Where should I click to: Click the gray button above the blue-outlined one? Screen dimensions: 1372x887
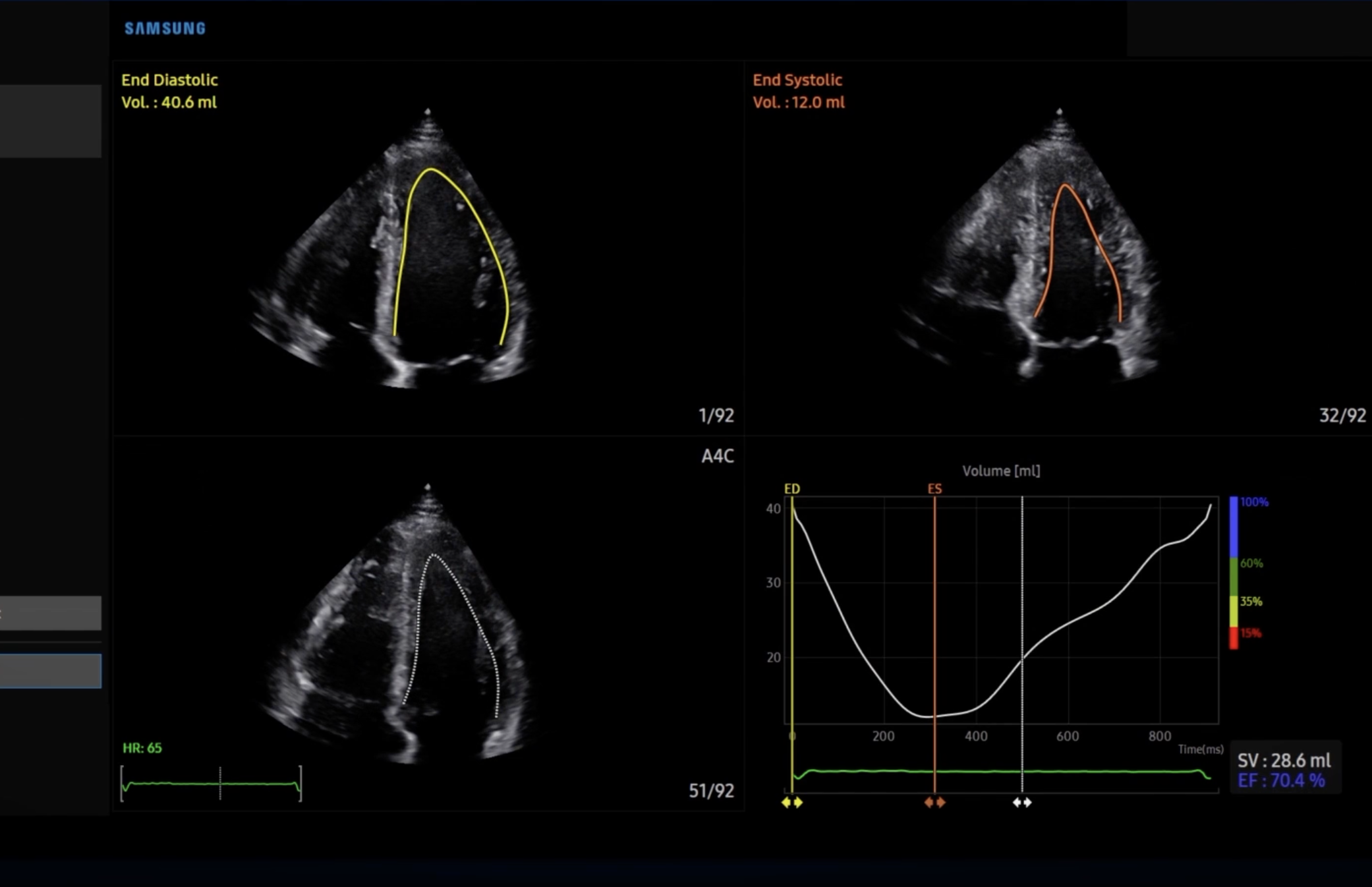click(x=51, y=613)
